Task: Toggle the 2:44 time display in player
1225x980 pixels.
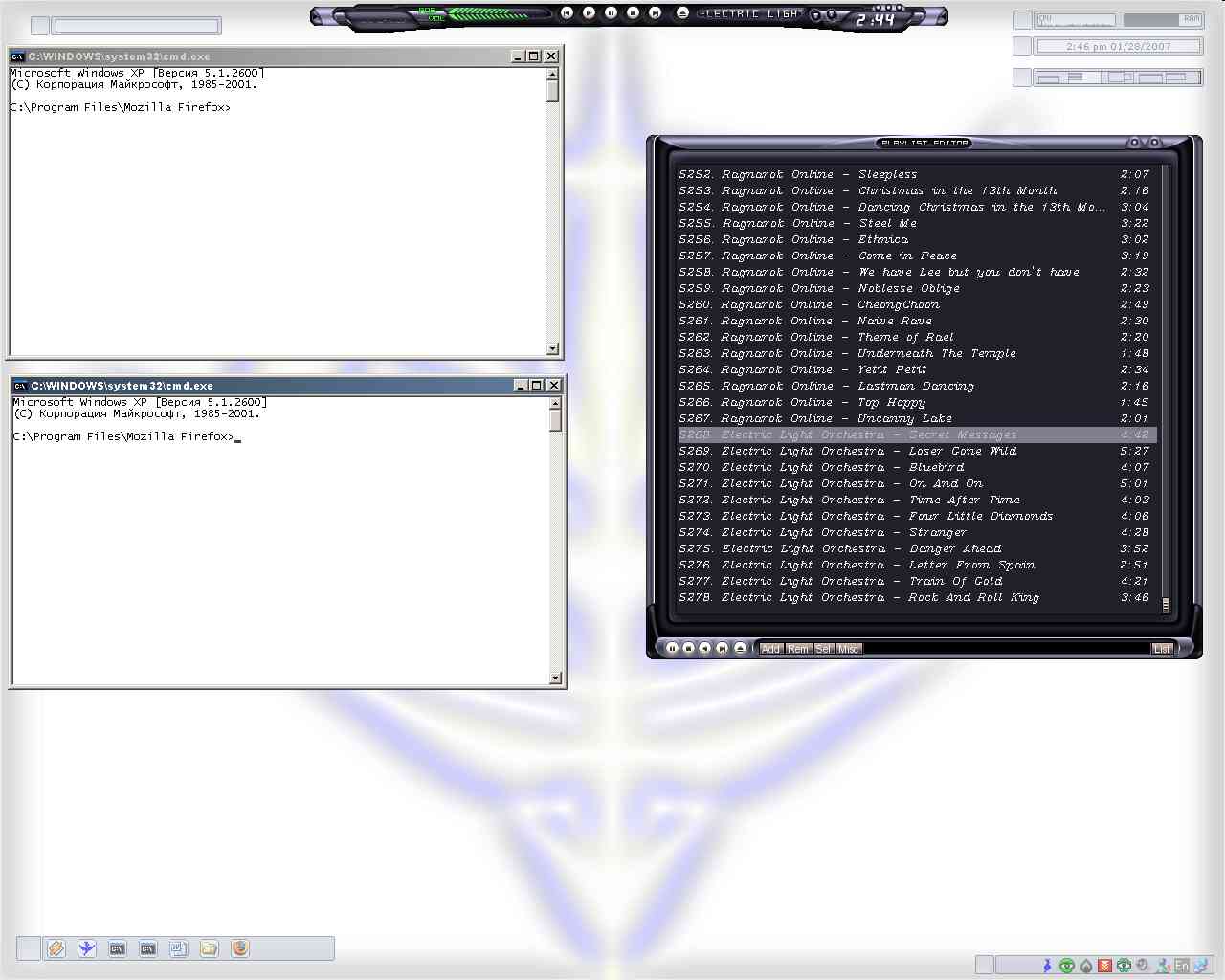Action: click(x=876, y=19)
